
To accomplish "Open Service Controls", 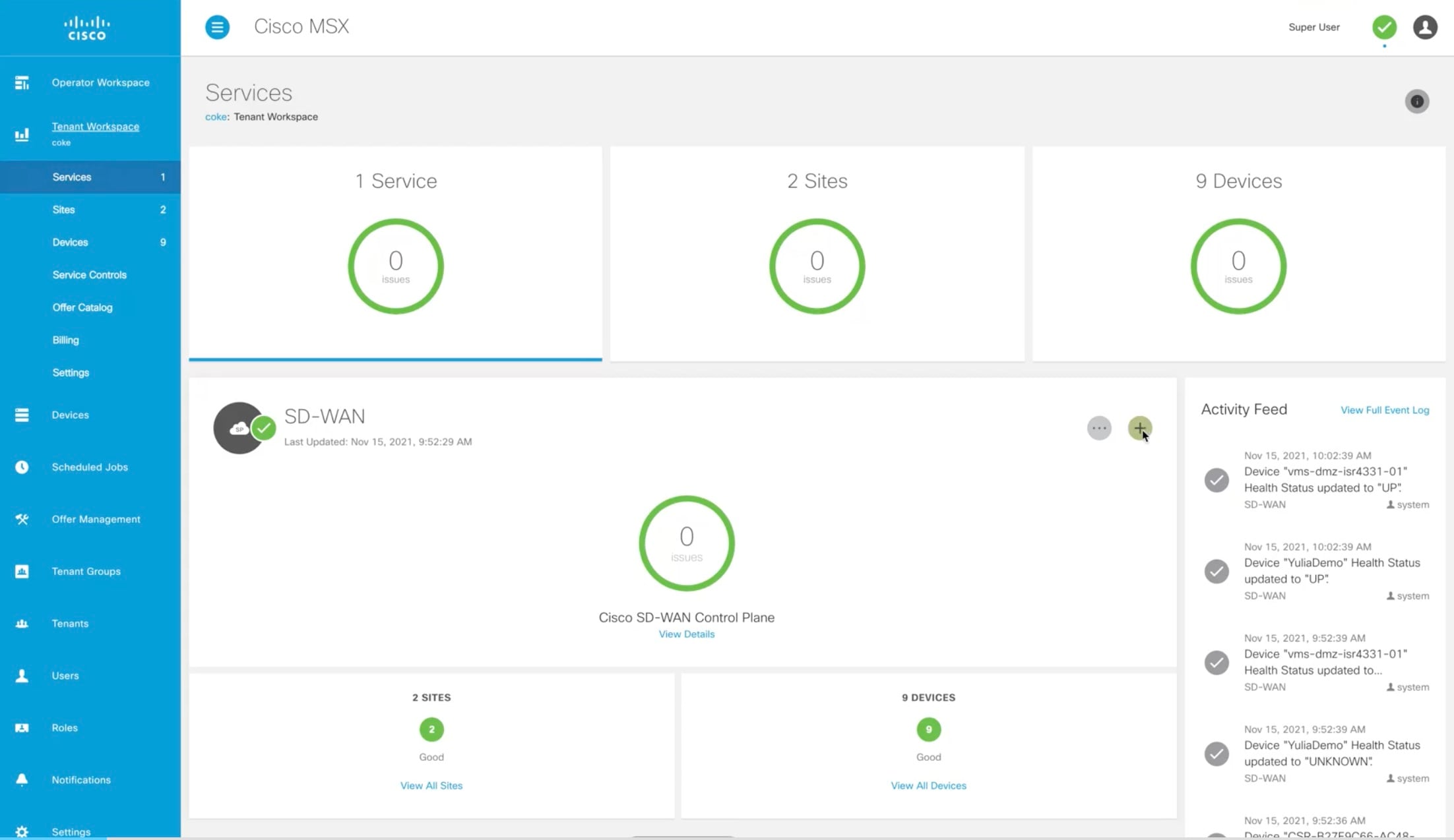I will click(x=90, y=275).
